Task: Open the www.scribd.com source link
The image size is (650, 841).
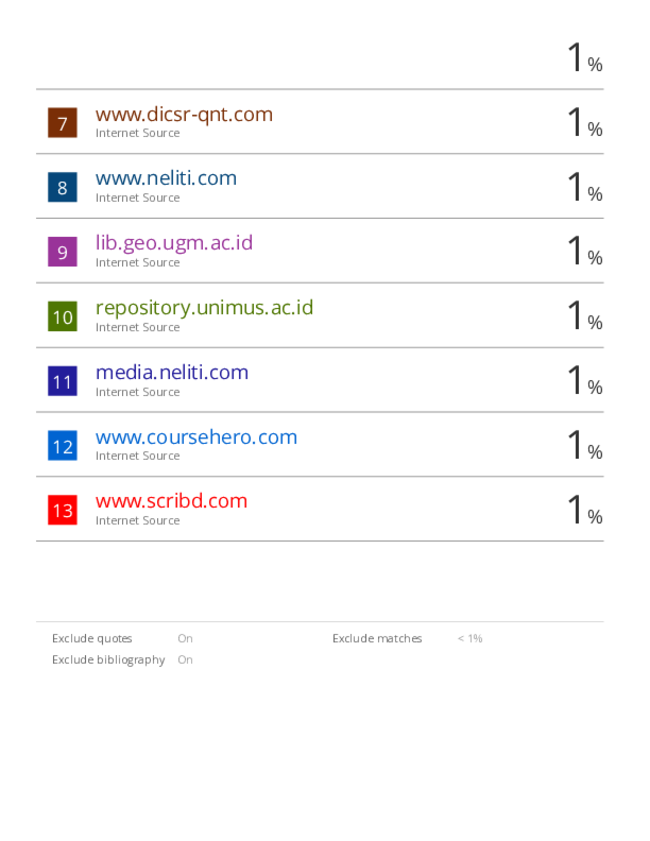Action: [x=171, y=501]
